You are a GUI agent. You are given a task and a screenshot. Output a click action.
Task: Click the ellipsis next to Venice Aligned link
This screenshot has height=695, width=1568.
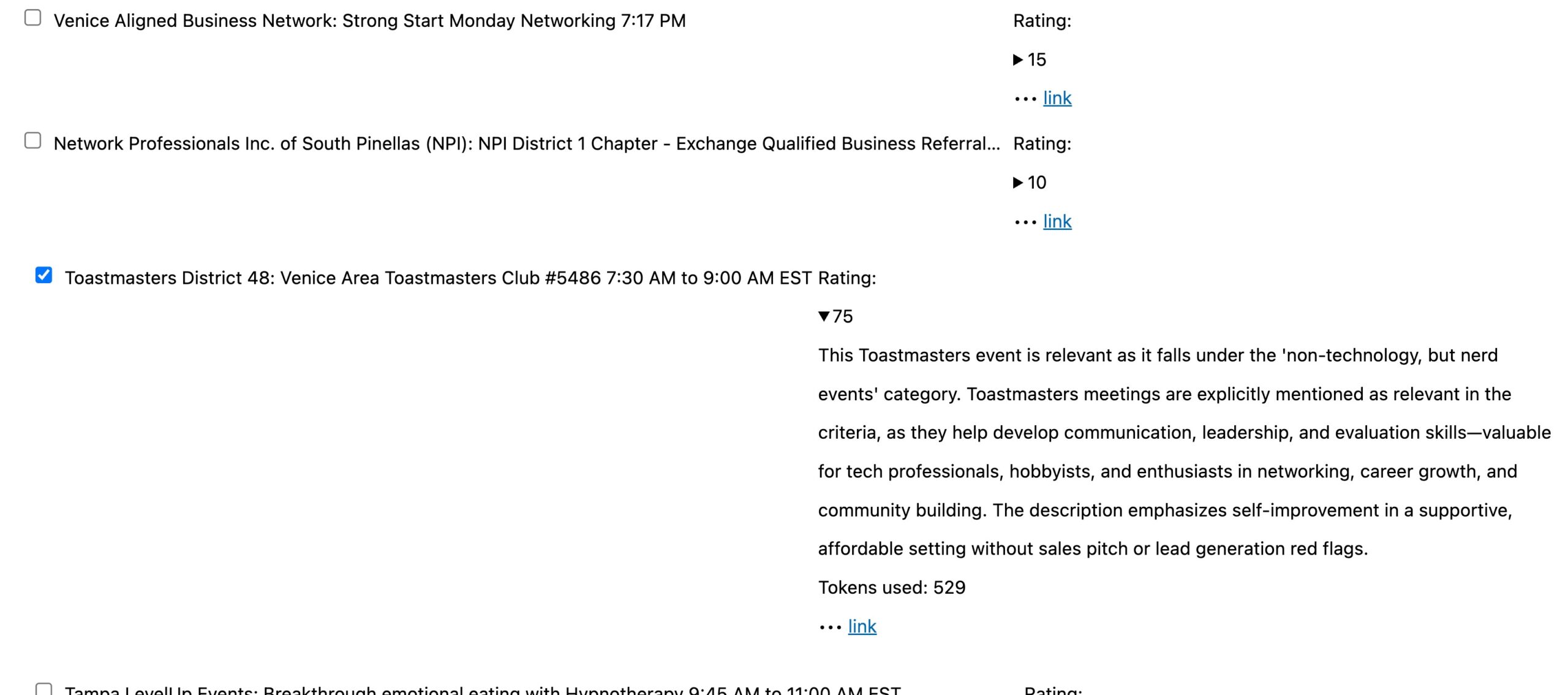tap(1025, 99)
